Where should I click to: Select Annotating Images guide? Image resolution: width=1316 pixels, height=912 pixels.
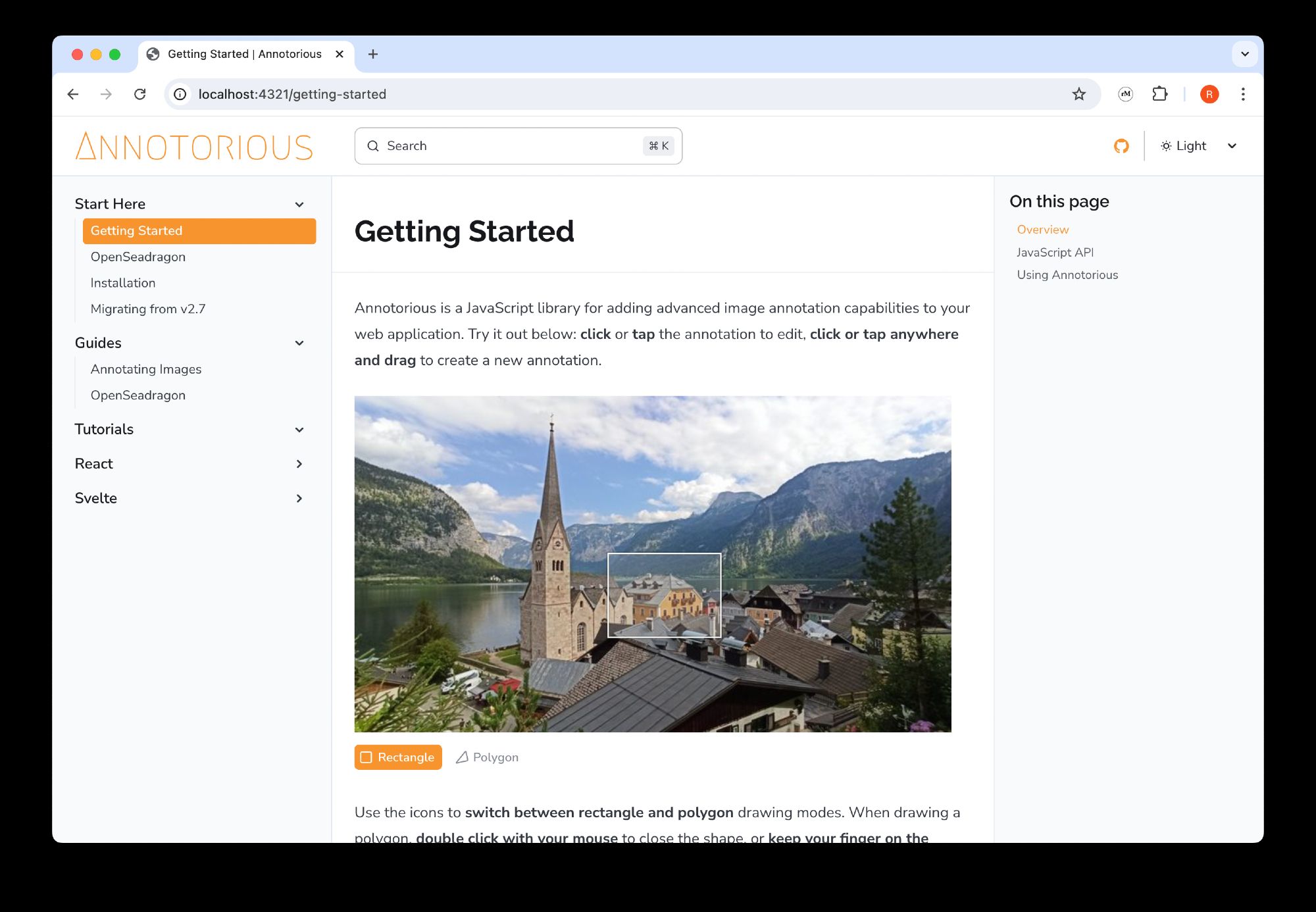pos(146,369)
